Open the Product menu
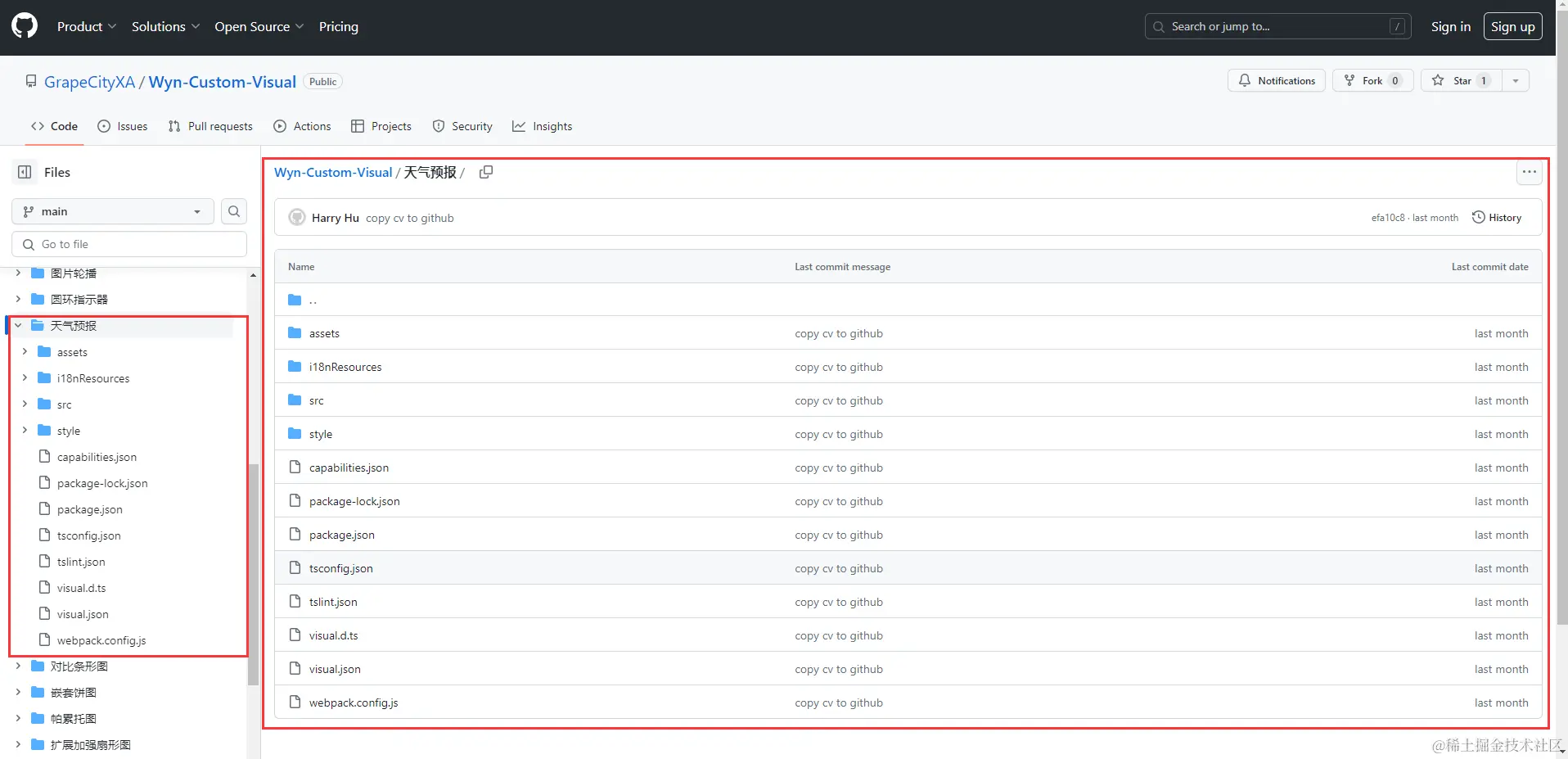Screen dimensions: 1568x759 pos(87,26)
